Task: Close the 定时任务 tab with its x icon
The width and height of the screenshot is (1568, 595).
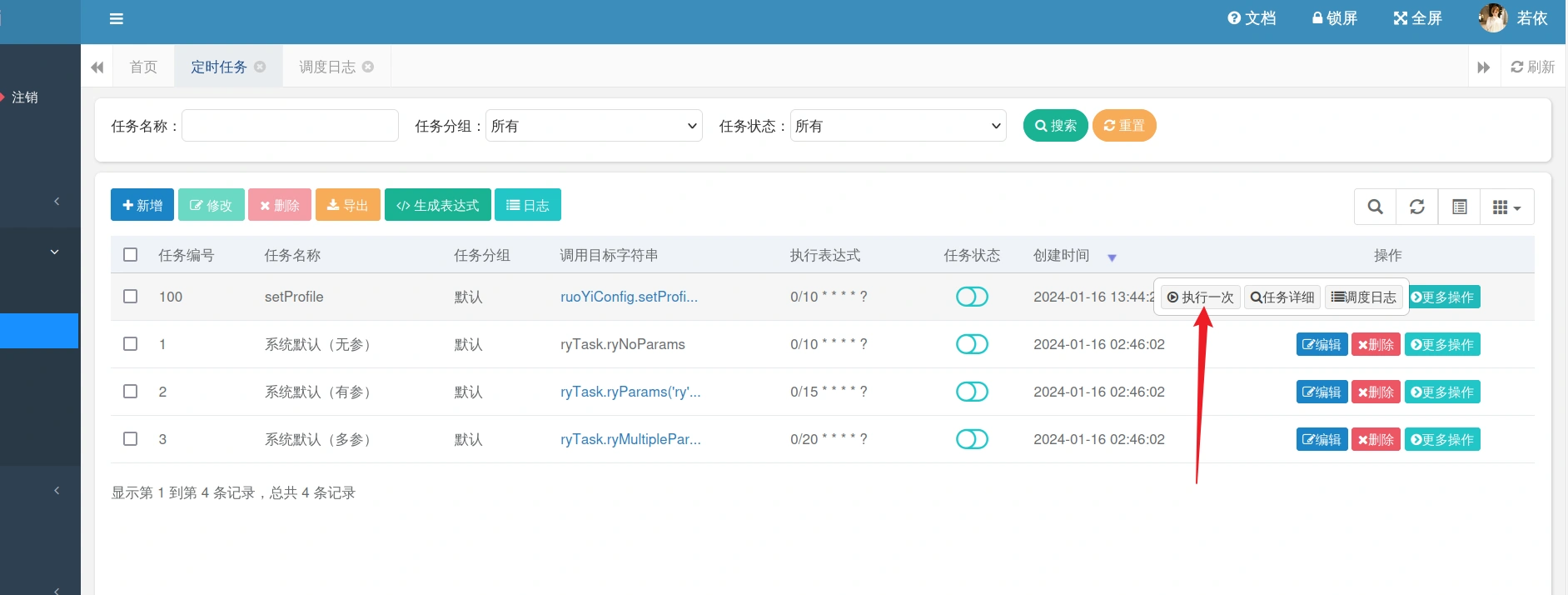Action: point(260,67)
